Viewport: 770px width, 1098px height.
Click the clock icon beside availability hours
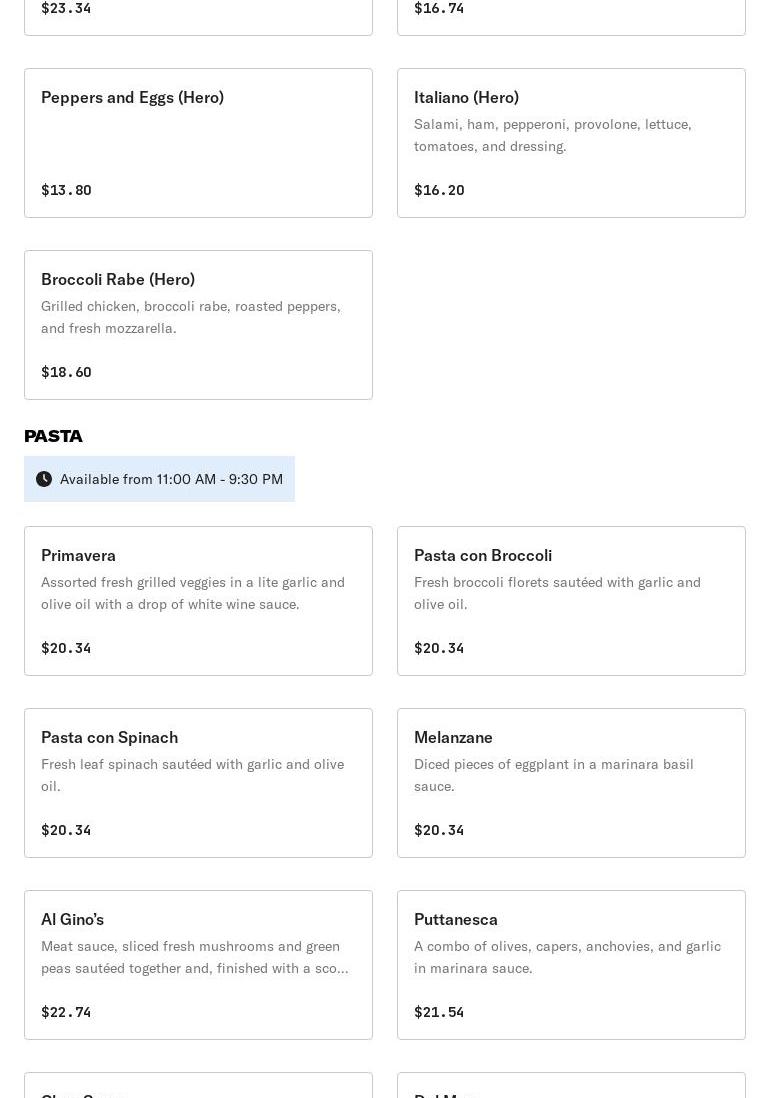pos(44,479)
